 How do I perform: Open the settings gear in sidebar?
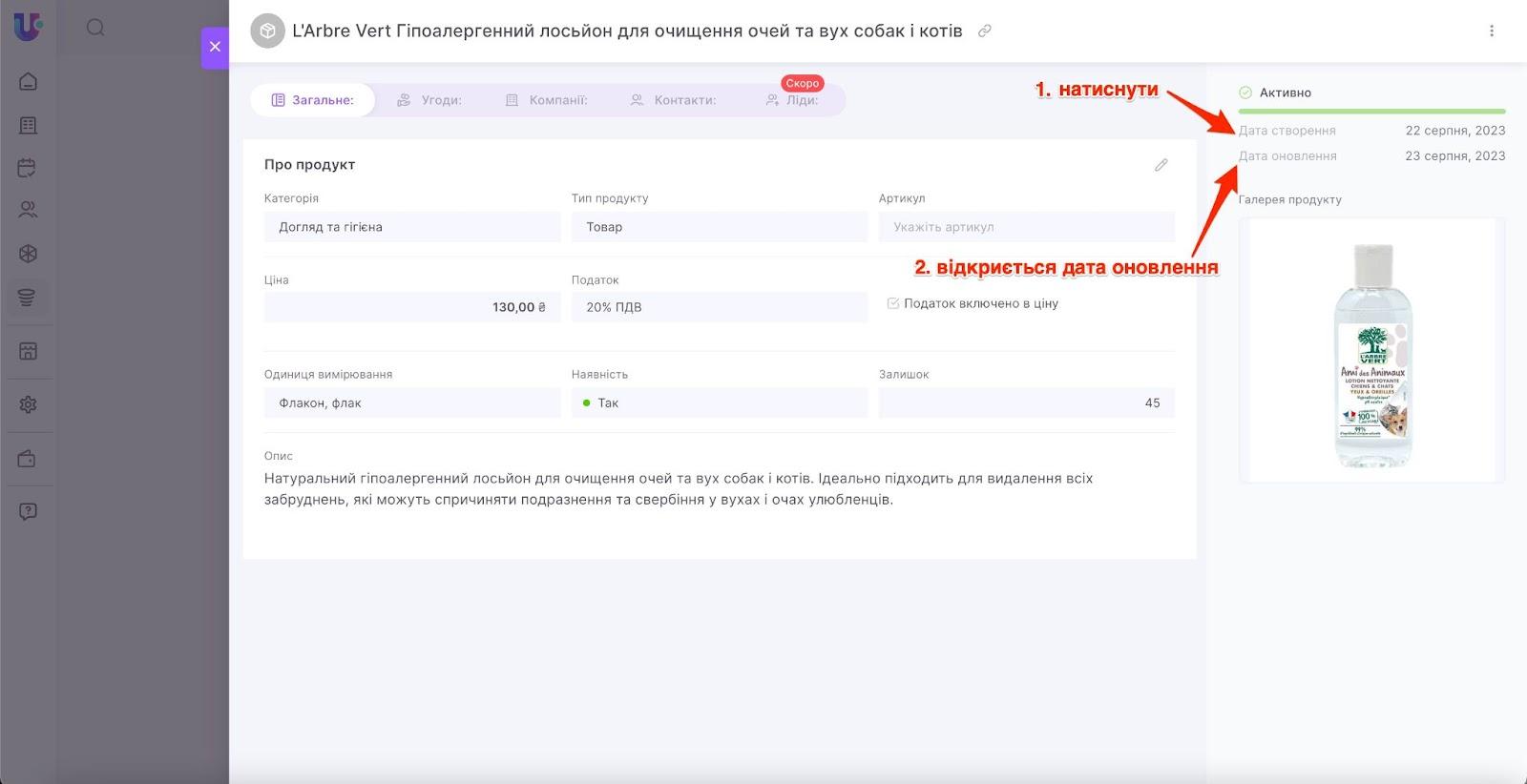coord(28,404)
